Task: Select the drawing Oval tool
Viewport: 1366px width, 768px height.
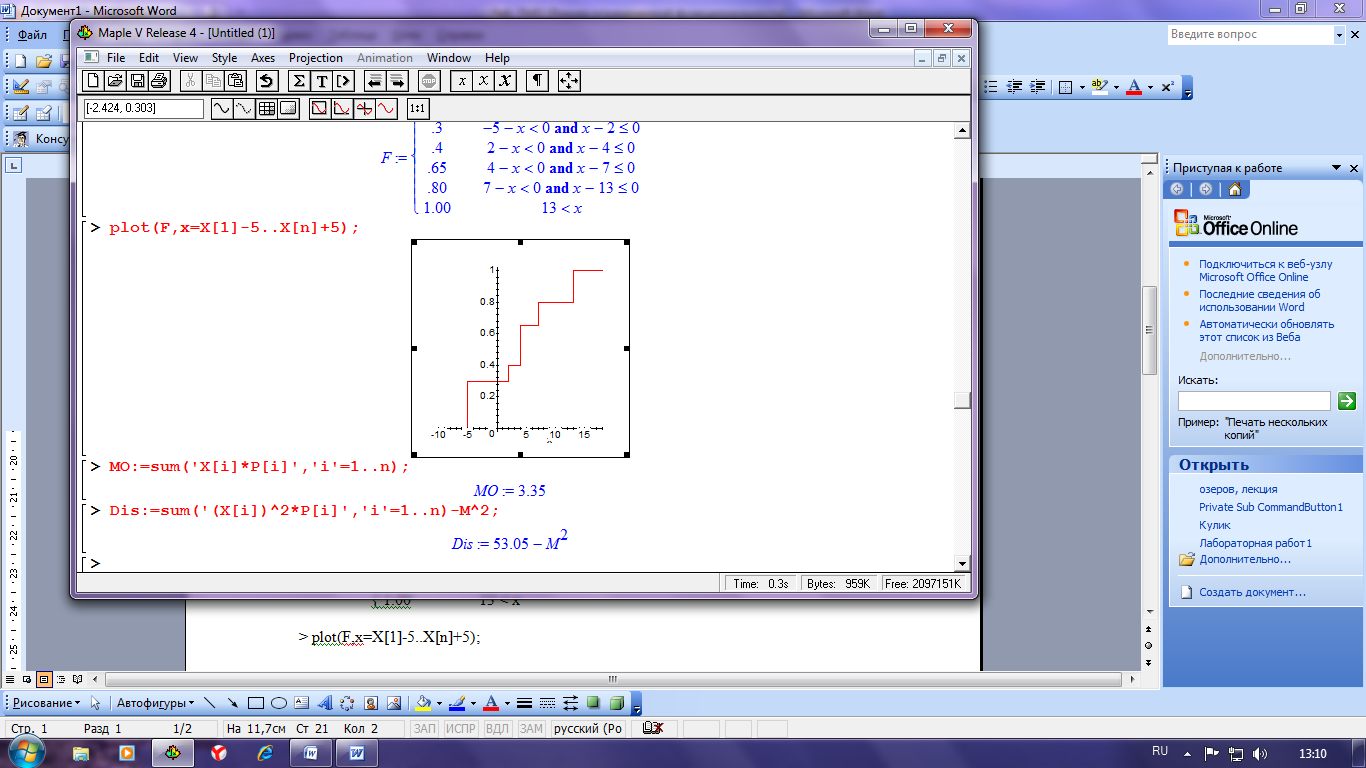Action: (280, 703)
